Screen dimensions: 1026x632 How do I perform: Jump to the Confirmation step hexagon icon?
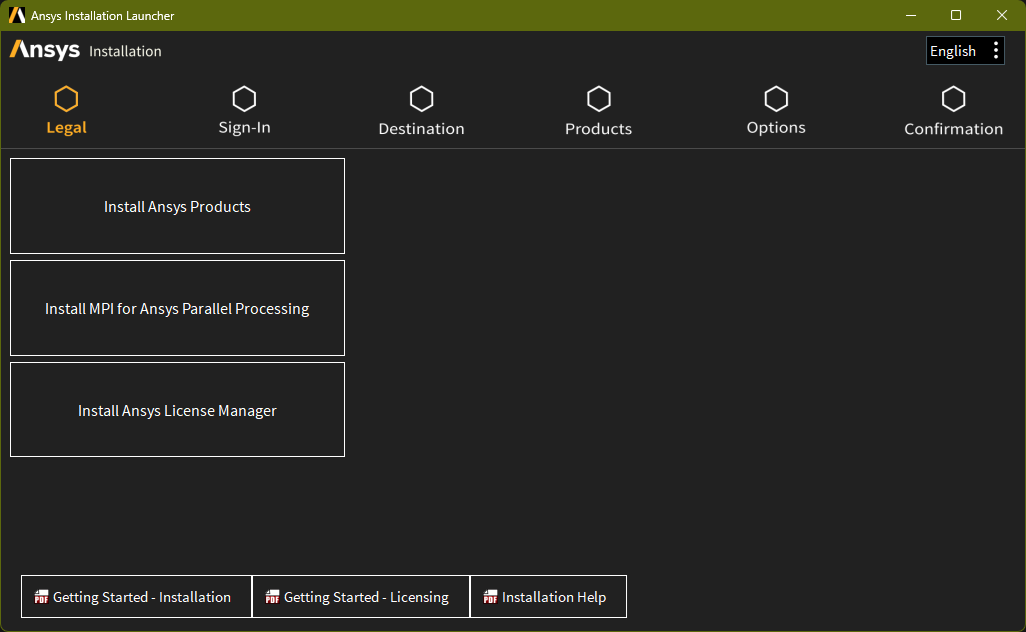point(953,99)
